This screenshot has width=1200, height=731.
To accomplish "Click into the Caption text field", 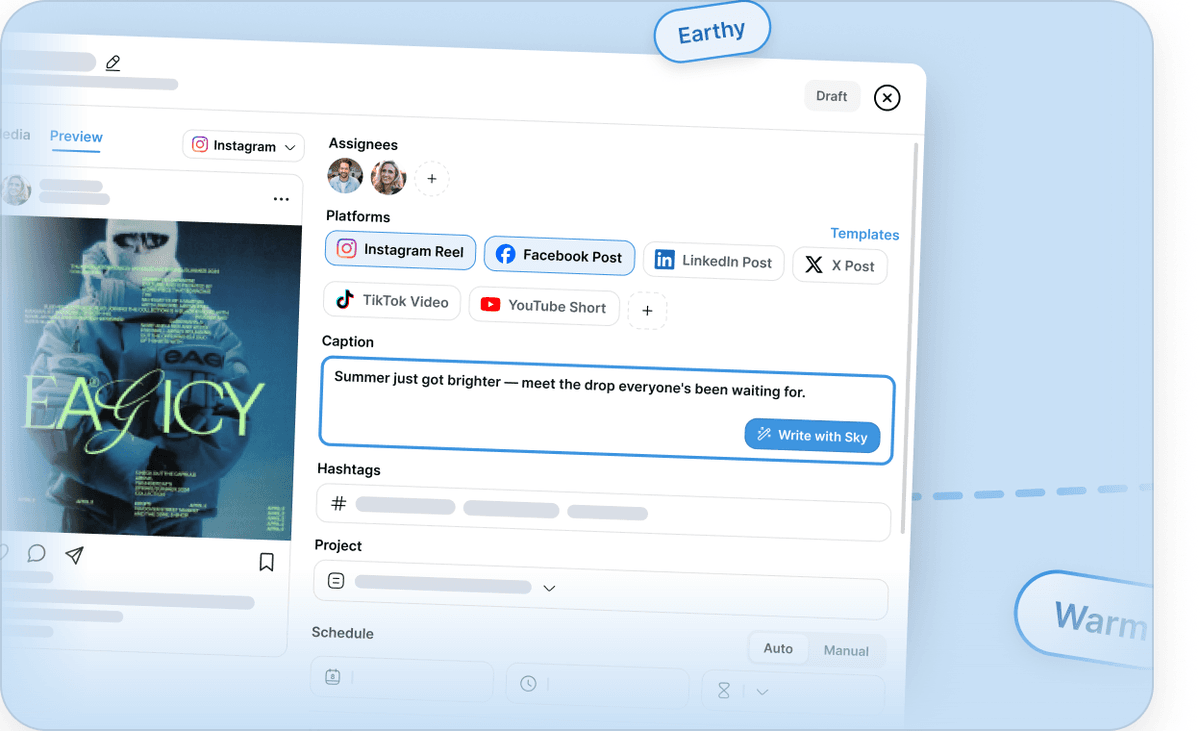I will (606, 412).
